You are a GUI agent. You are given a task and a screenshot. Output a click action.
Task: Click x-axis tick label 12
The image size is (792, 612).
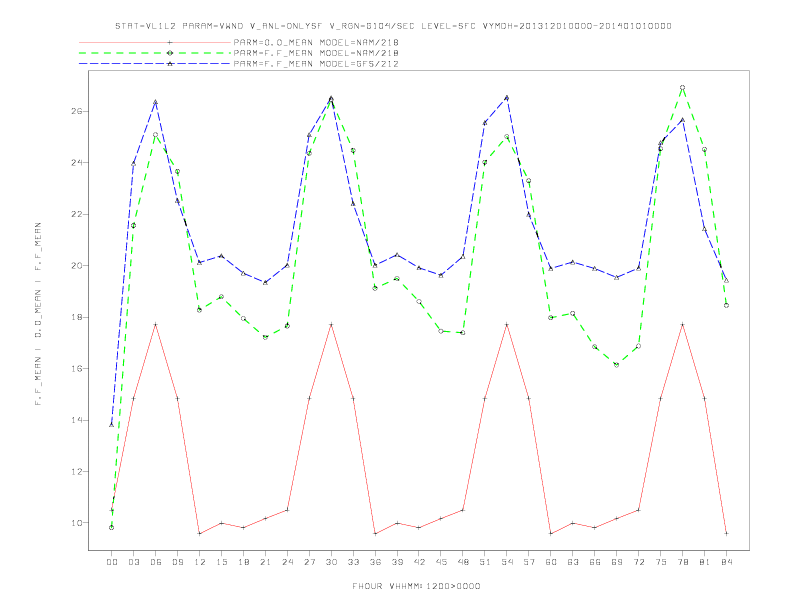tap(200, 562)
